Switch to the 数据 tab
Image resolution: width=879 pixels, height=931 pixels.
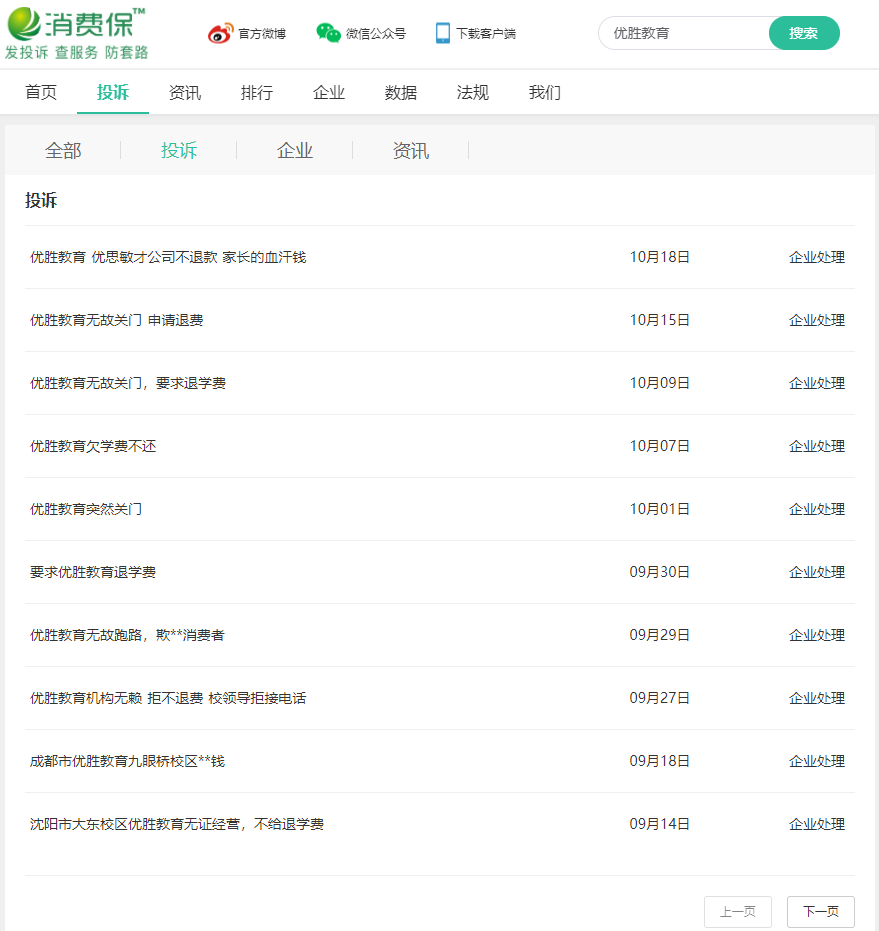pos(400,92)
